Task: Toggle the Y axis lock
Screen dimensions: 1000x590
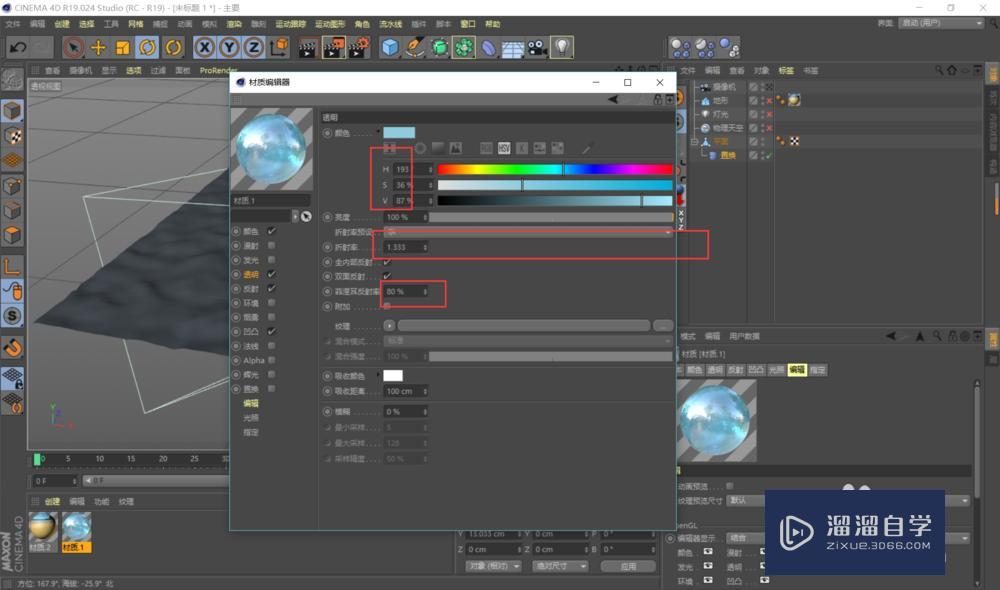Action: [x=229, y=47]
